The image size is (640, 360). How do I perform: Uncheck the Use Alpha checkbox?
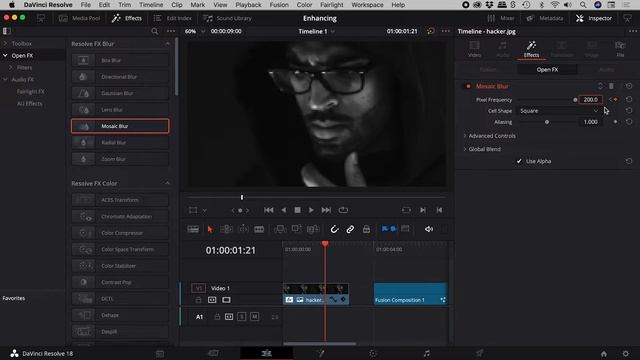coord(519,161)
